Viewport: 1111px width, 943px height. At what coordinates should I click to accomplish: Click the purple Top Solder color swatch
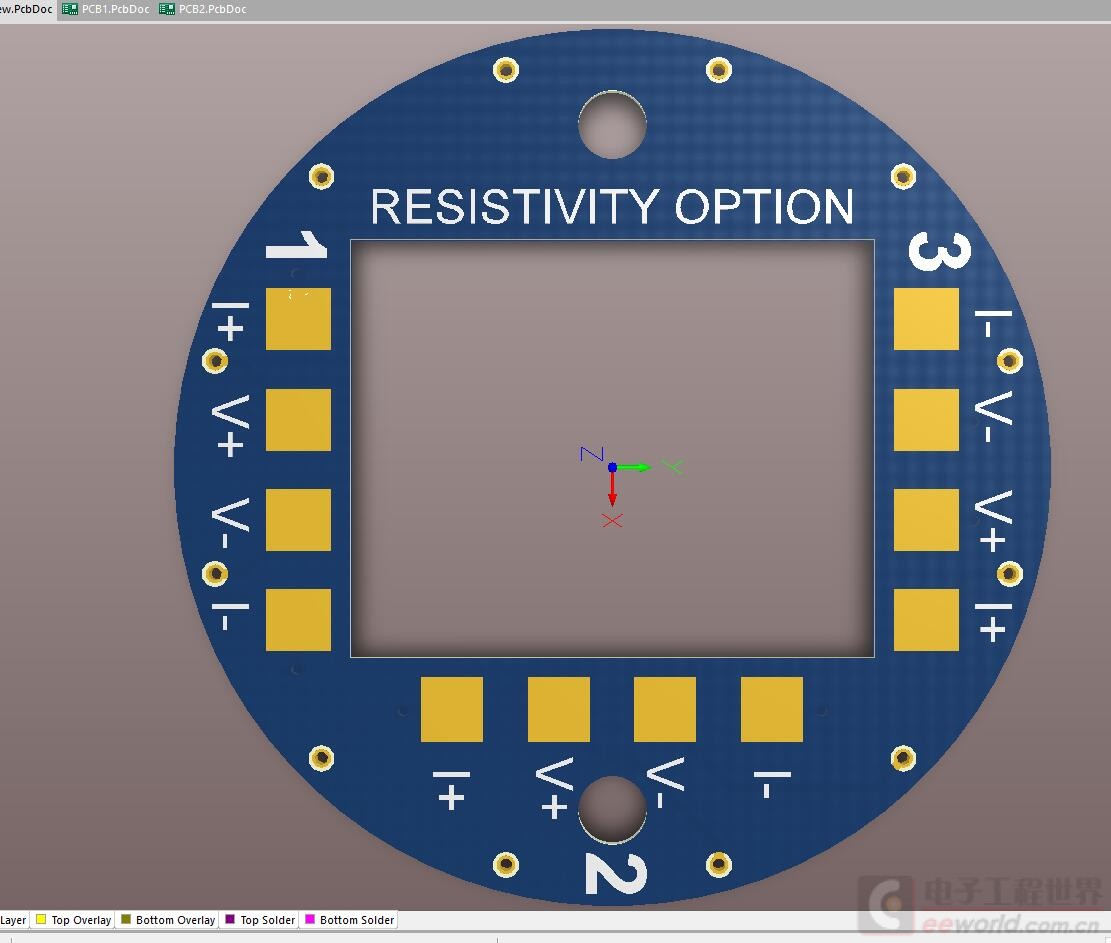tap(230, 920)
